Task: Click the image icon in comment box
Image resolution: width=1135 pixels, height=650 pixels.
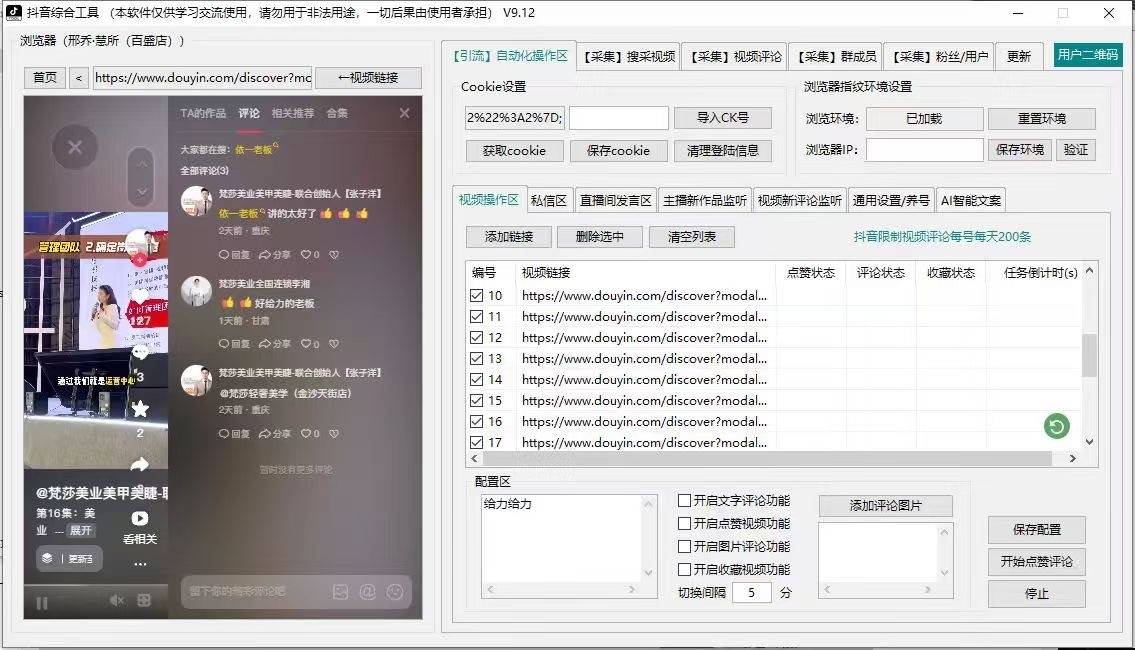Action: pos(340,592)
